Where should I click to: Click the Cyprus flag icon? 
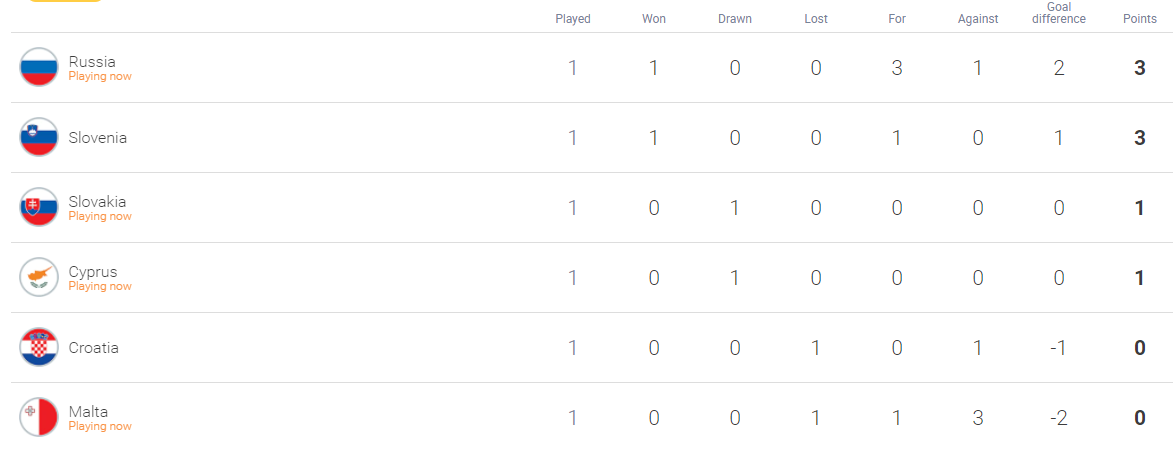39,277
